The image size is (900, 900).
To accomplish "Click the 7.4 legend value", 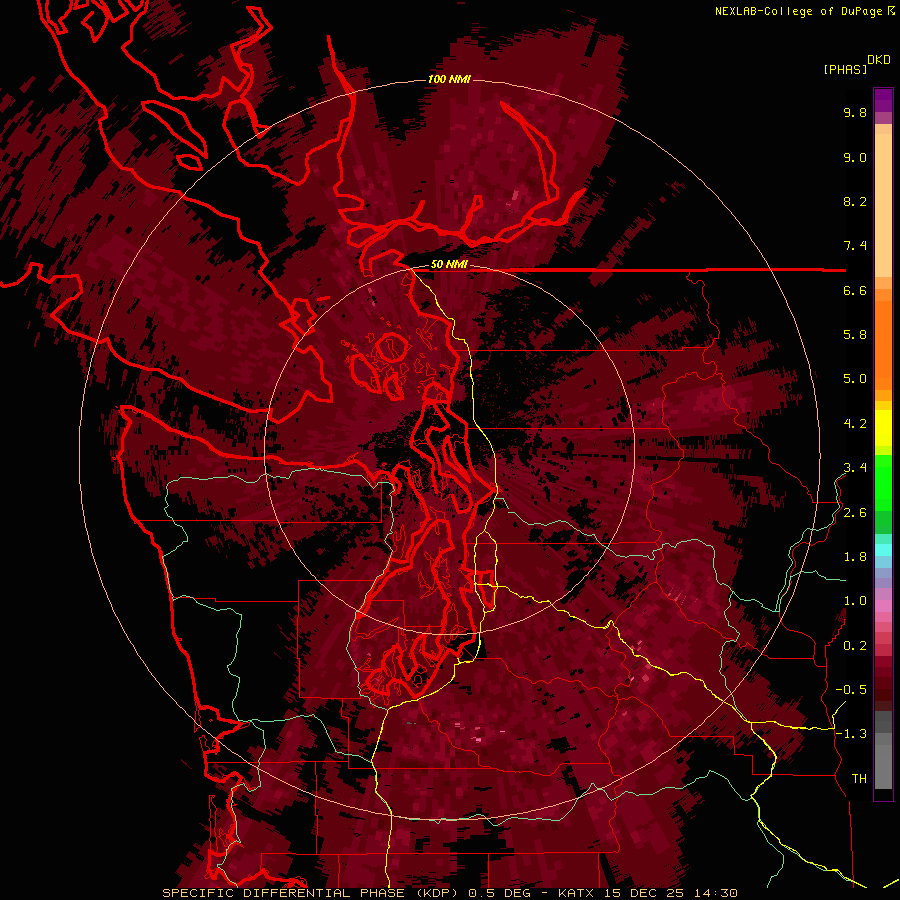I will 855,246.
